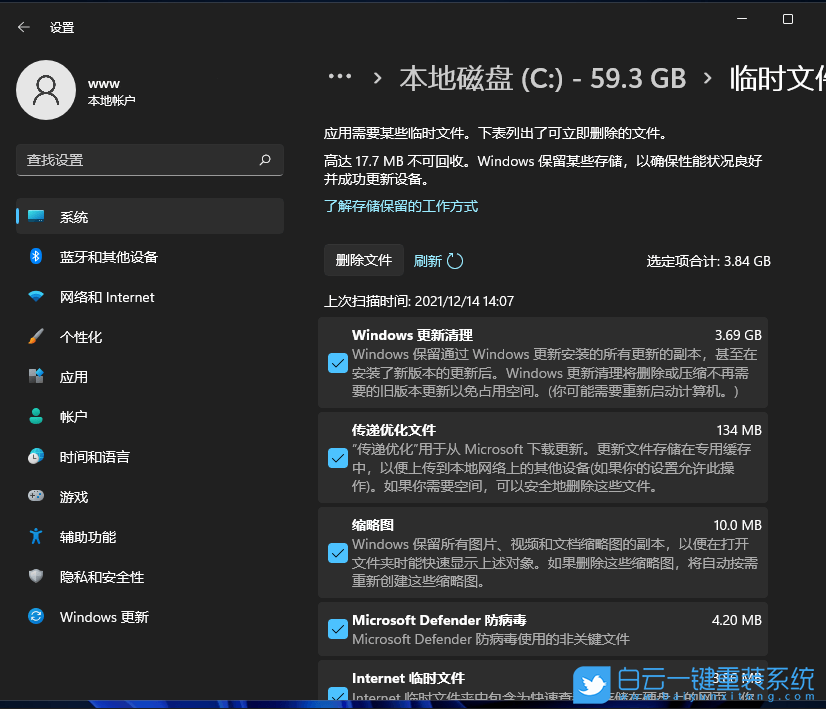Screen dimensions: 826x709
Task: Uncheck the 传递优化文件 checkbox
Action: click(x=337, y=458)
